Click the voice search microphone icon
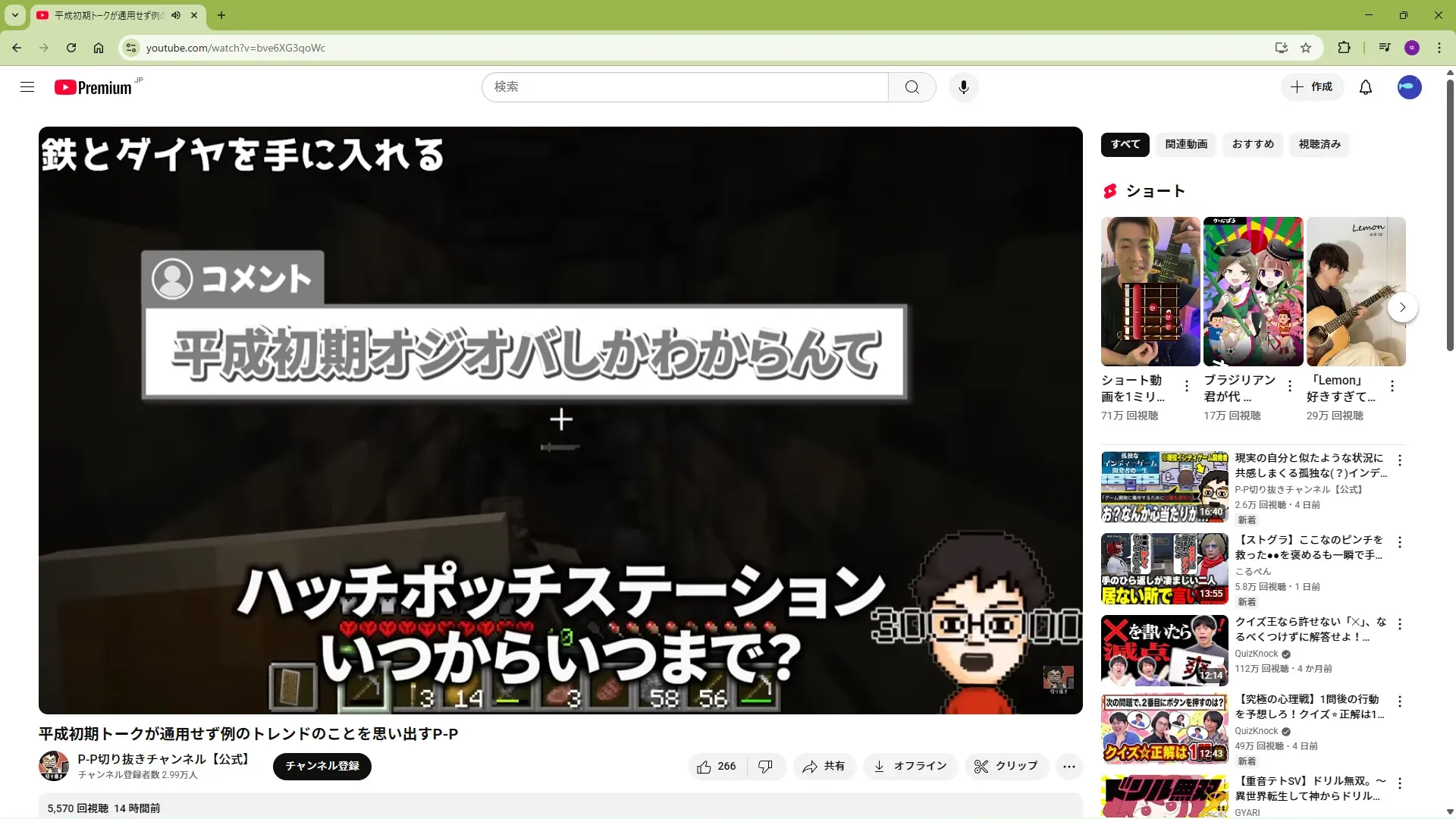Image resolution: width=1456 pixels, height=819 pixels. (963, 87)
